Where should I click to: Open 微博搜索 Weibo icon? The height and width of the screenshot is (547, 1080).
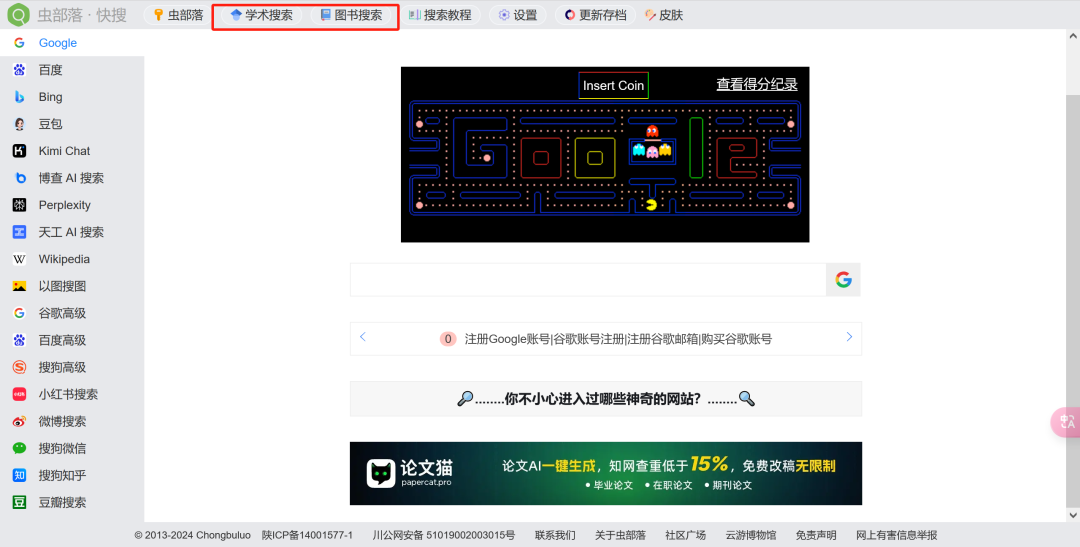click(x=19, y=421)
